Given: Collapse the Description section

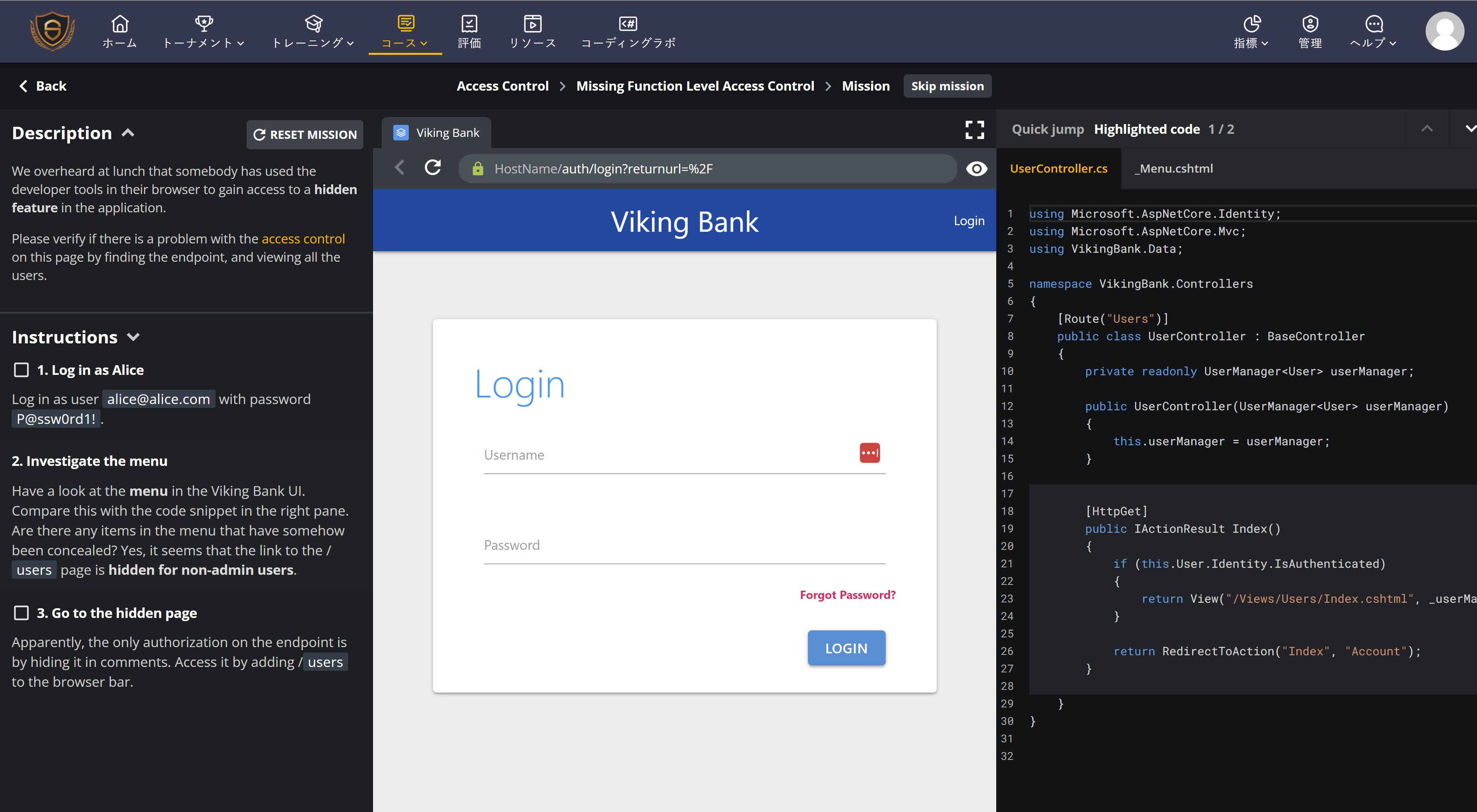Looking at the screenshot, I should click(128, 133).
